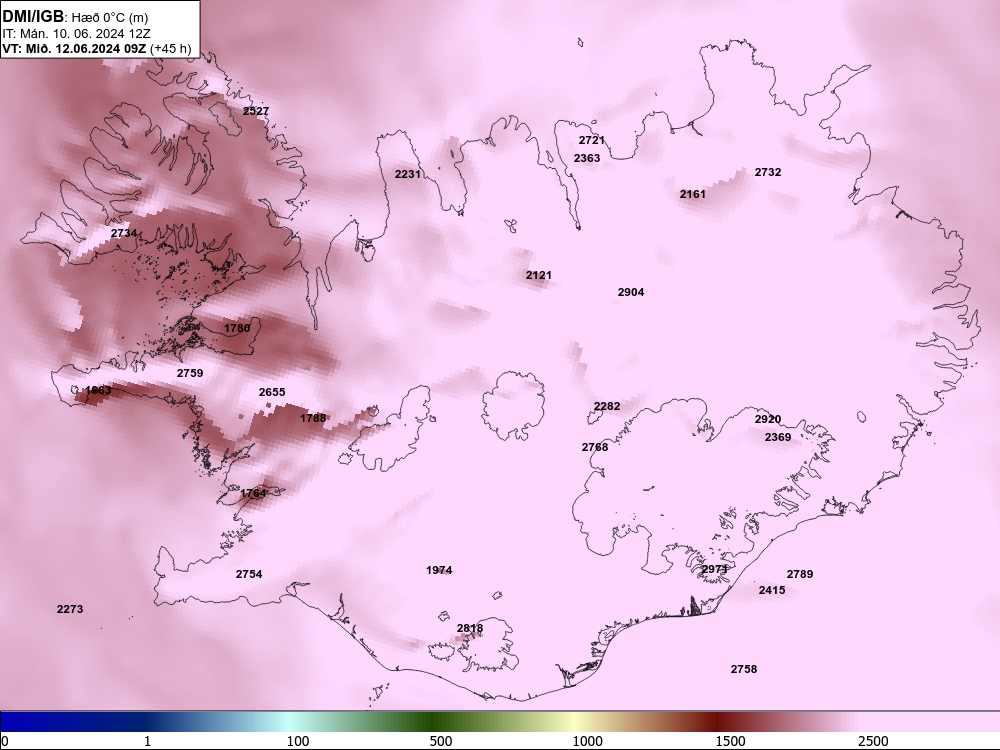The image size is (1000, 750).
Task: Click the 0 label on the color scale
Action: point(5,741)
